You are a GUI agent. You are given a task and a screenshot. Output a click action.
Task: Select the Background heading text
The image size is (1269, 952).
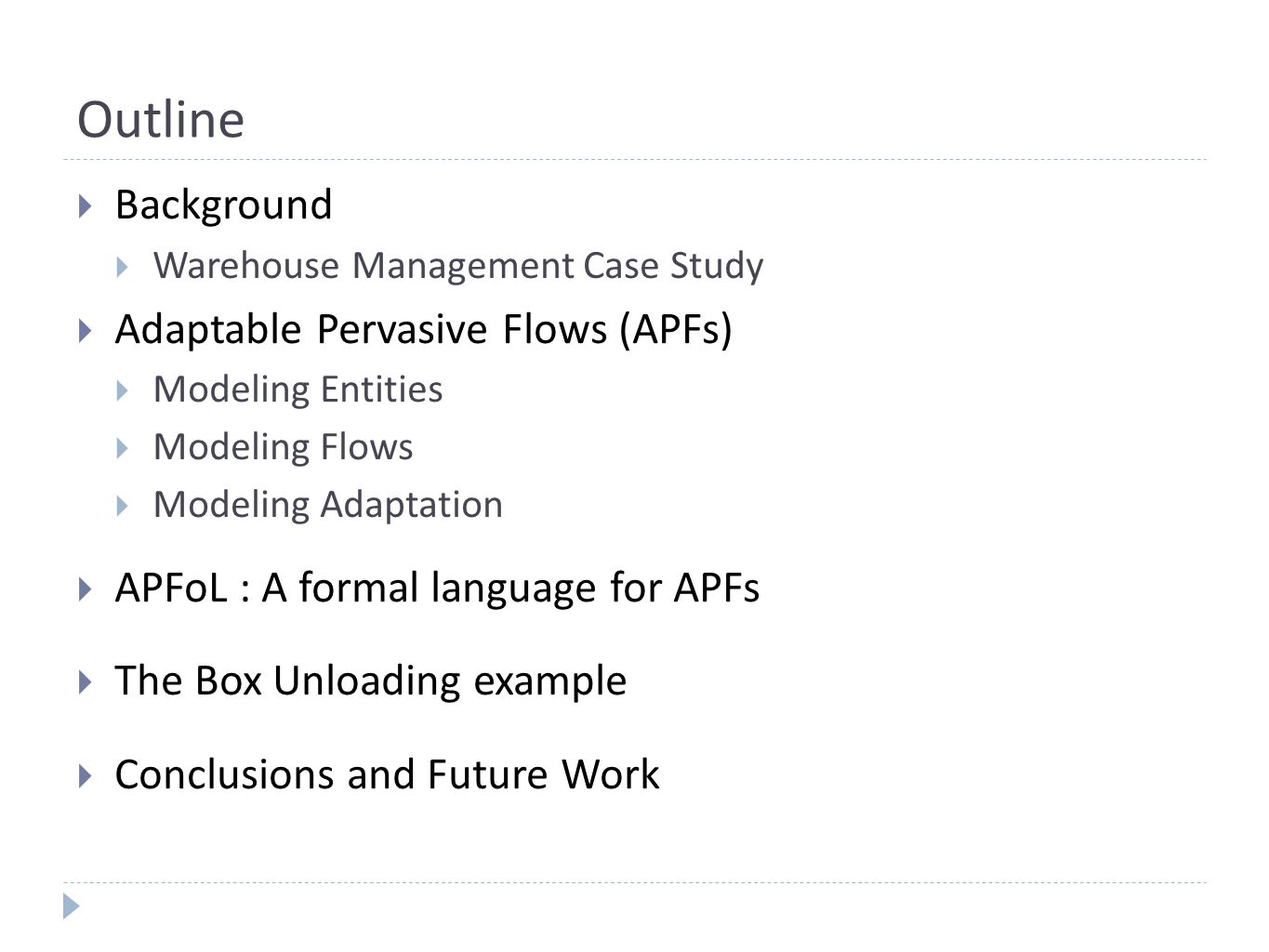tap(223, 205)
